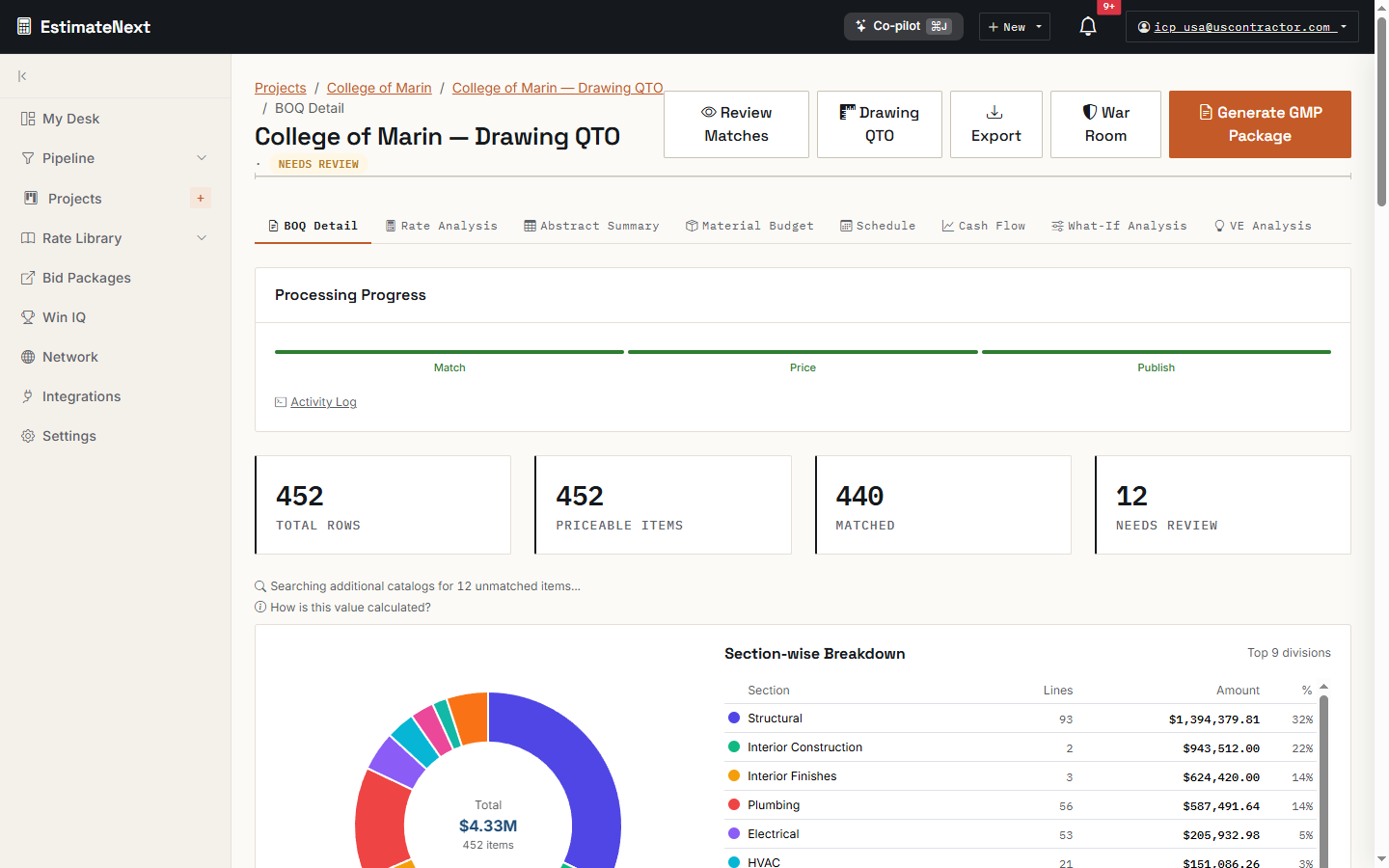
Task: Click the Activity Log terminal icon
Action: (281, 402)
